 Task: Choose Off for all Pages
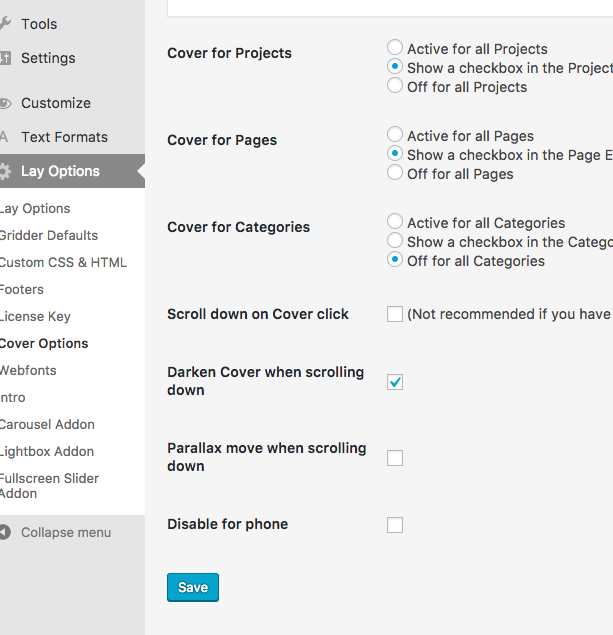point(395,173)
